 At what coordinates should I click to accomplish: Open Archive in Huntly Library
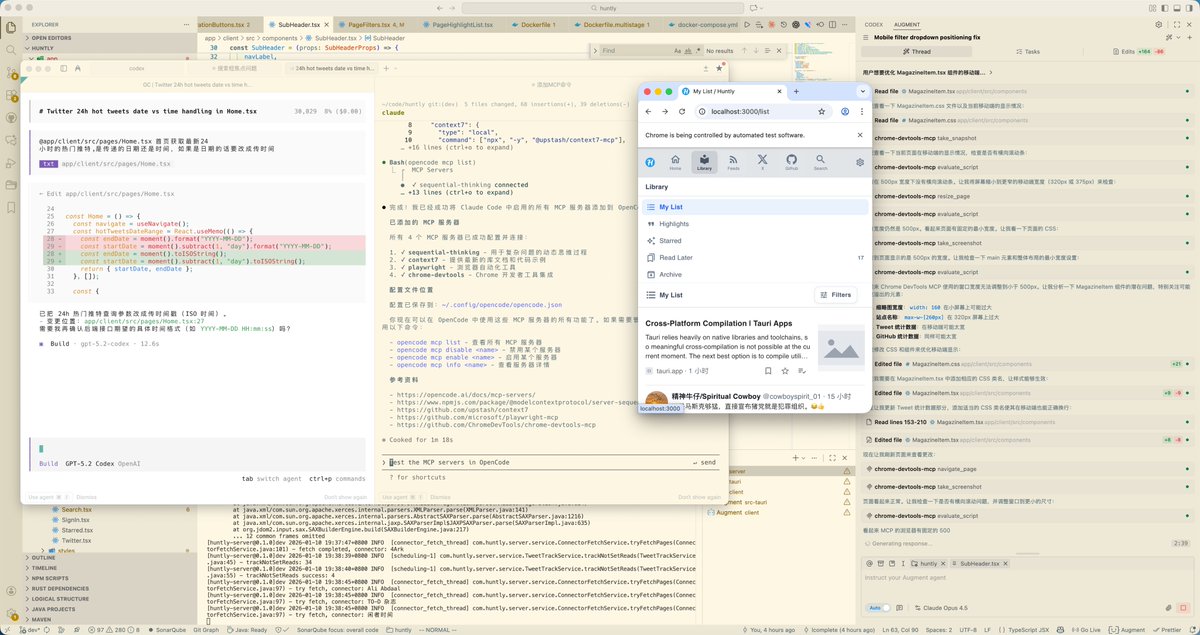point(755,274)
